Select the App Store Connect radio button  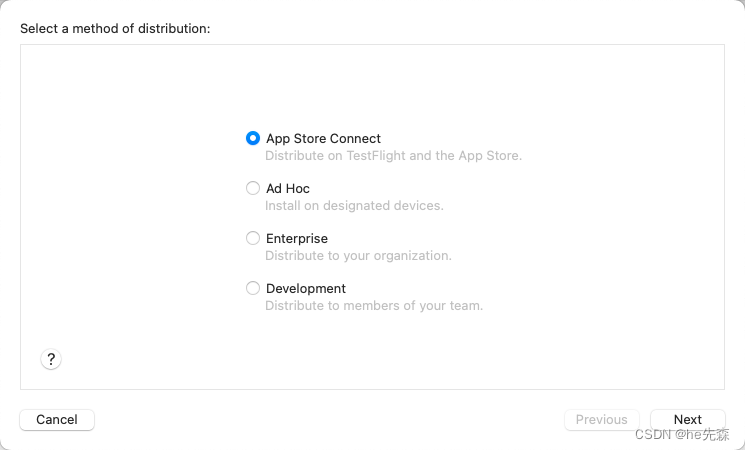[253, 139]
